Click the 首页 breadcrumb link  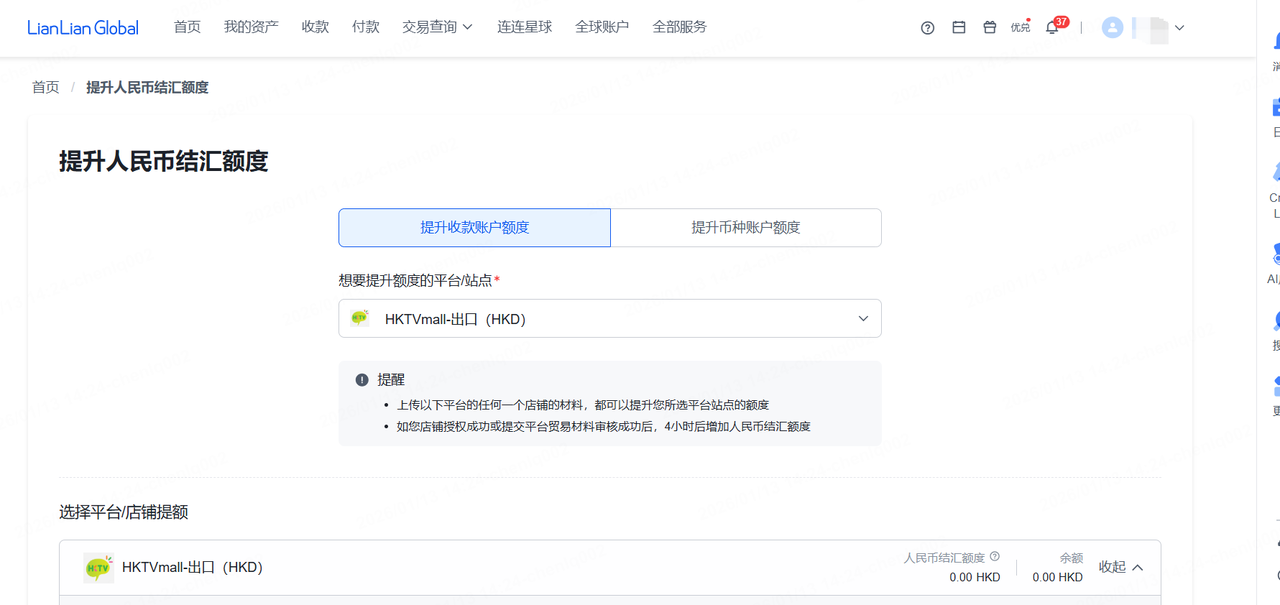click(46, 88)
